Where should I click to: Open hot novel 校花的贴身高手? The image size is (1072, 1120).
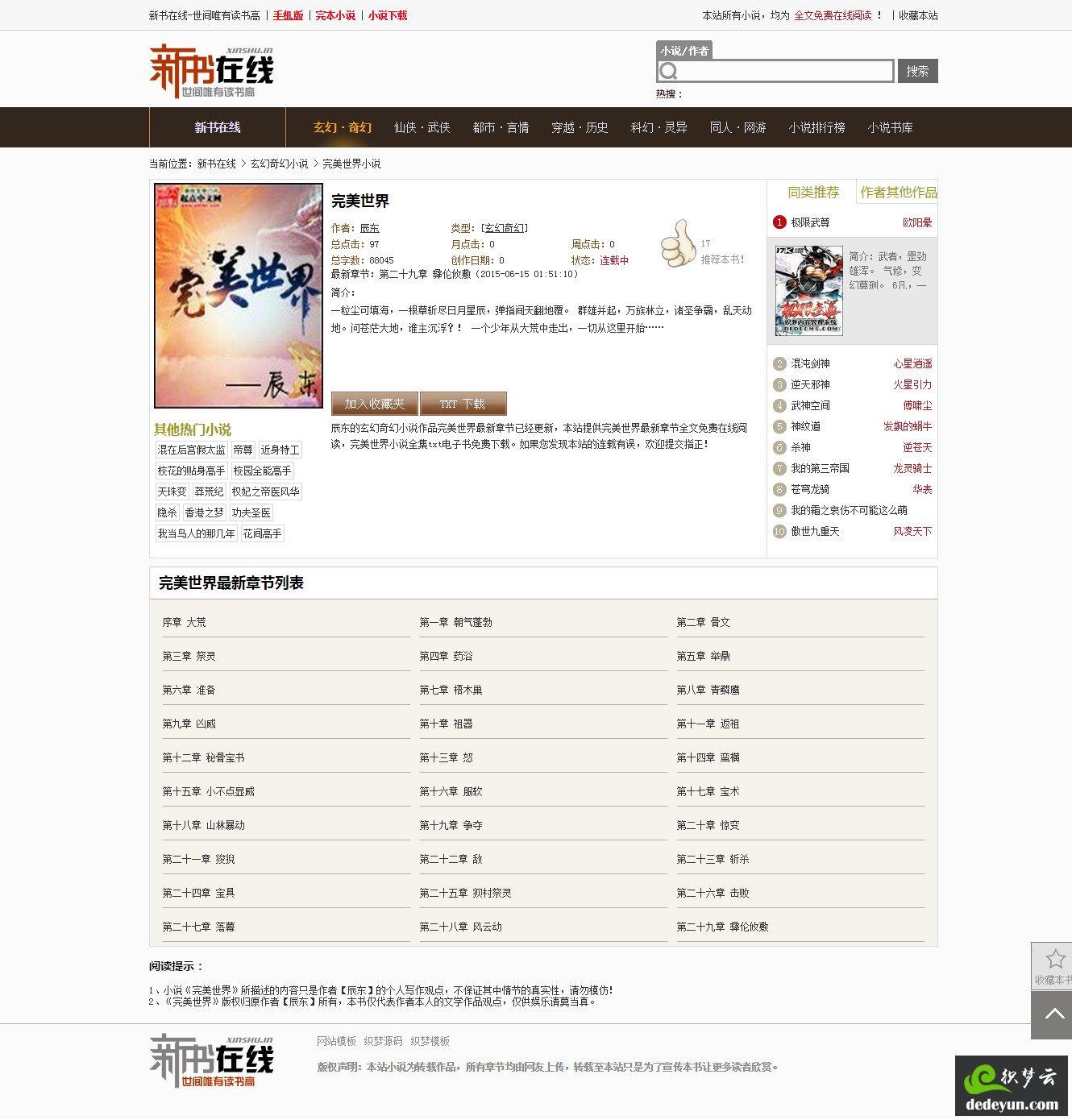coord(191,471)
